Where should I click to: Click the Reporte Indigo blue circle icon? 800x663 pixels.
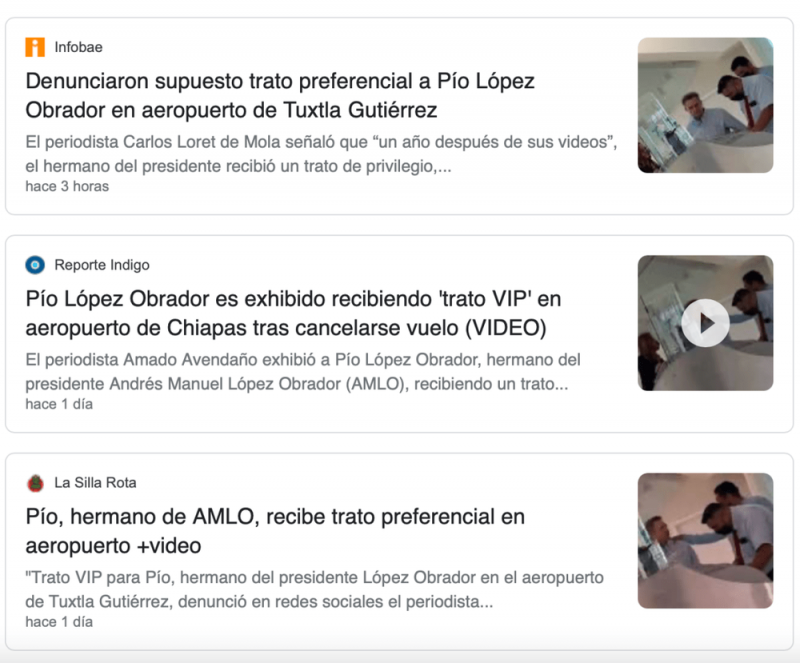point(35,265)
